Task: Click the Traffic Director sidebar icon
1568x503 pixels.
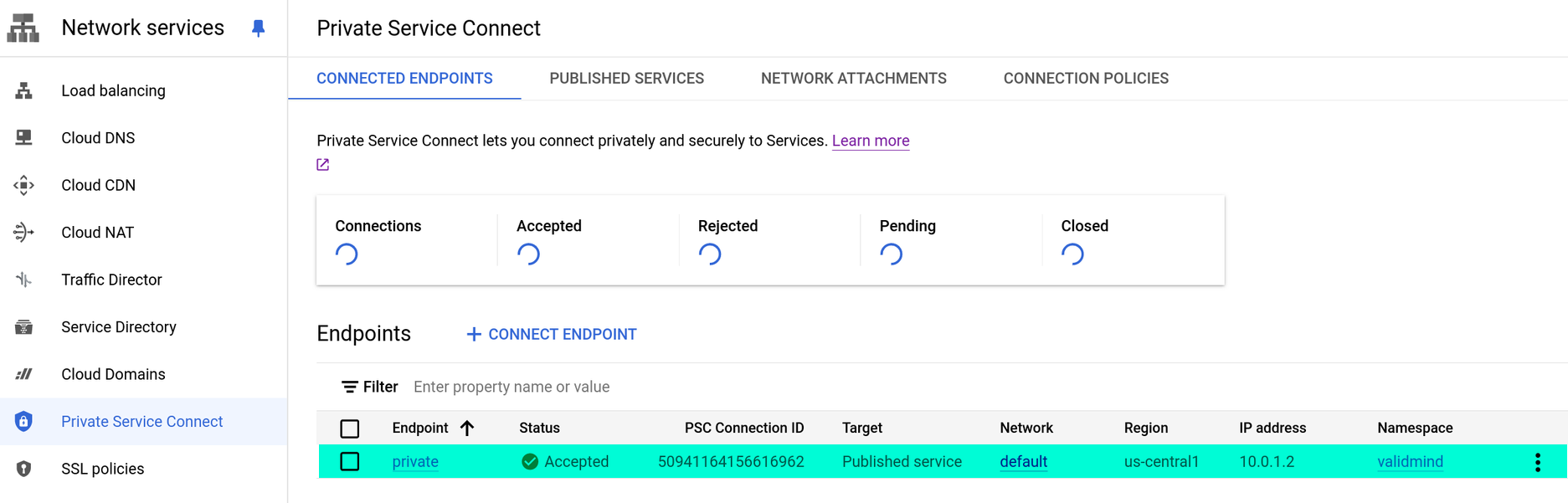Action: tap(24, 280)
